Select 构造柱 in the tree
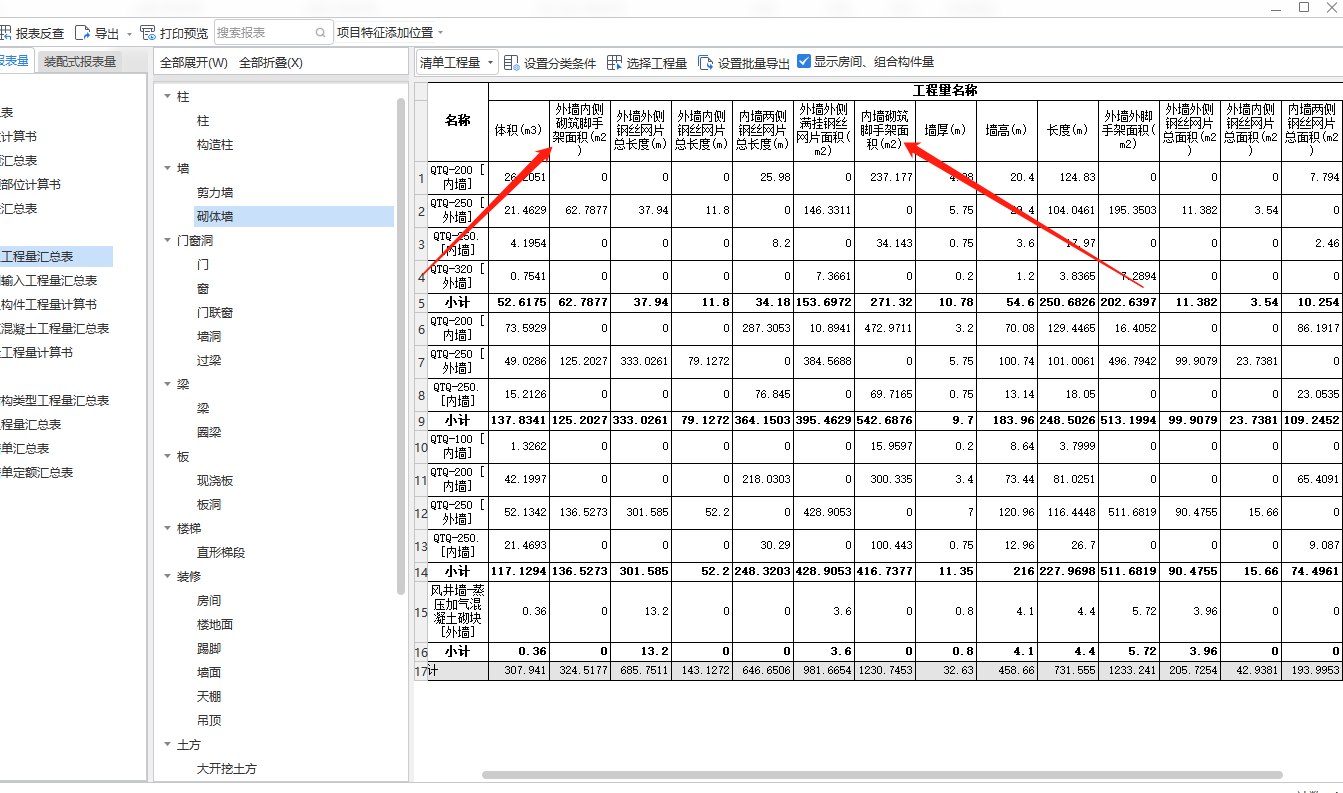 215,145
